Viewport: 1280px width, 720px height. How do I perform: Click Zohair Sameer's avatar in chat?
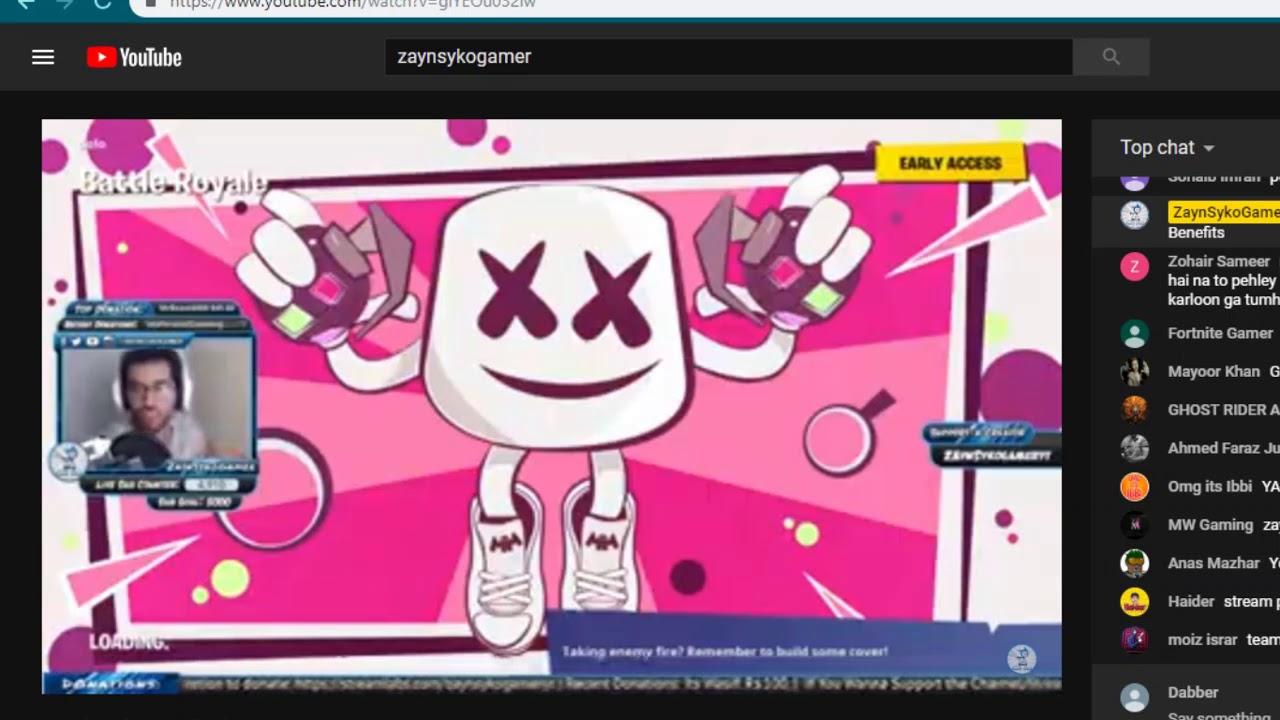pyautogui.click(x=1134, y=266)
